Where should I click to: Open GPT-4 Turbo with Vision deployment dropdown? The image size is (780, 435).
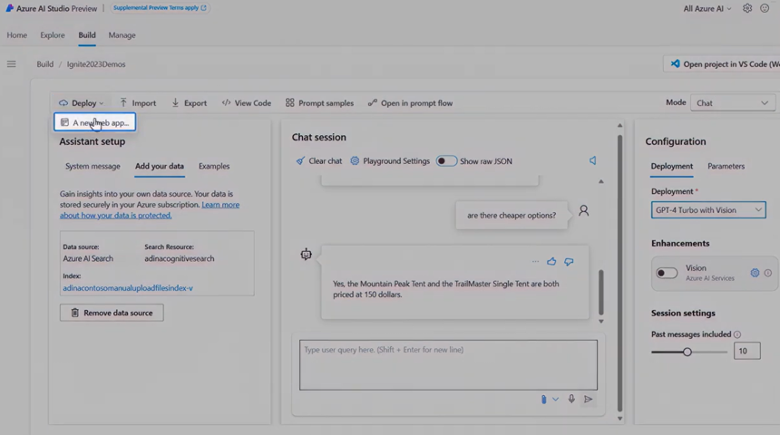708,210
